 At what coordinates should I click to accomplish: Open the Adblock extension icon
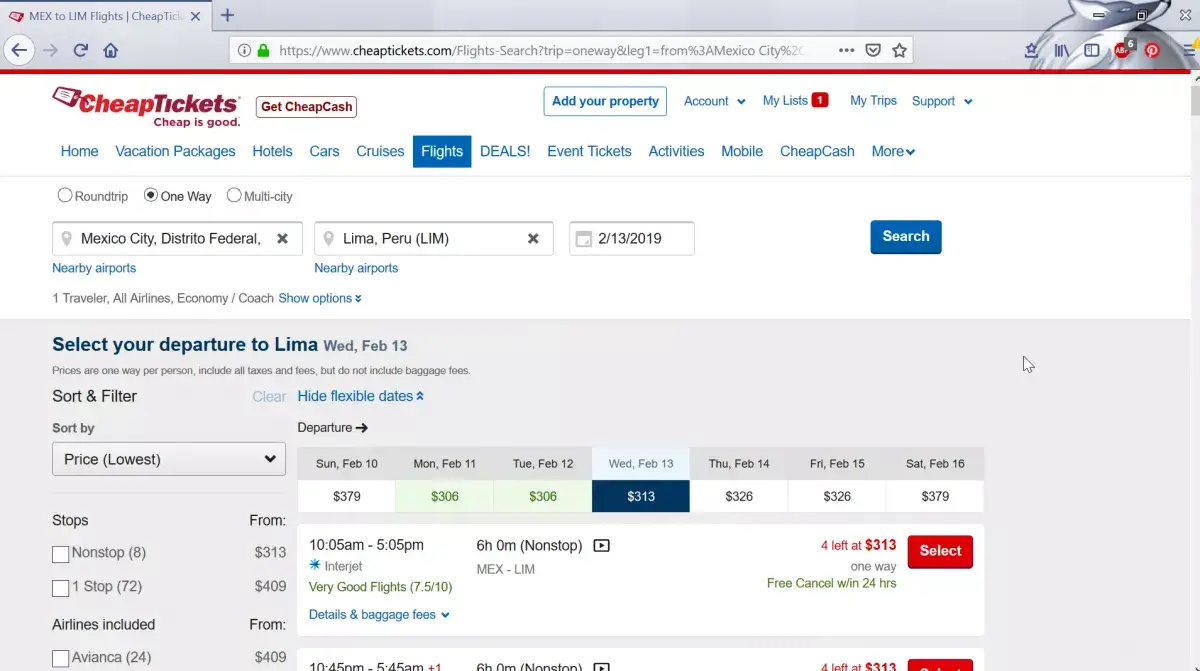click(x=1122, y=49)
